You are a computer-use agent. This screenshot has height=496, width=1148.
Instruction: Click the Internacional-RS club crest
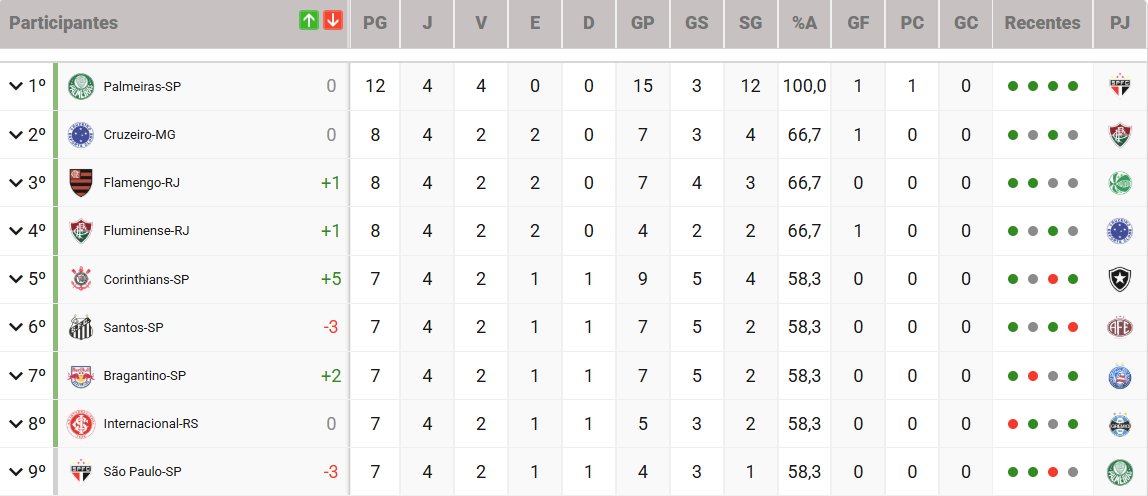pyautogui.click(x=80, y=423)
